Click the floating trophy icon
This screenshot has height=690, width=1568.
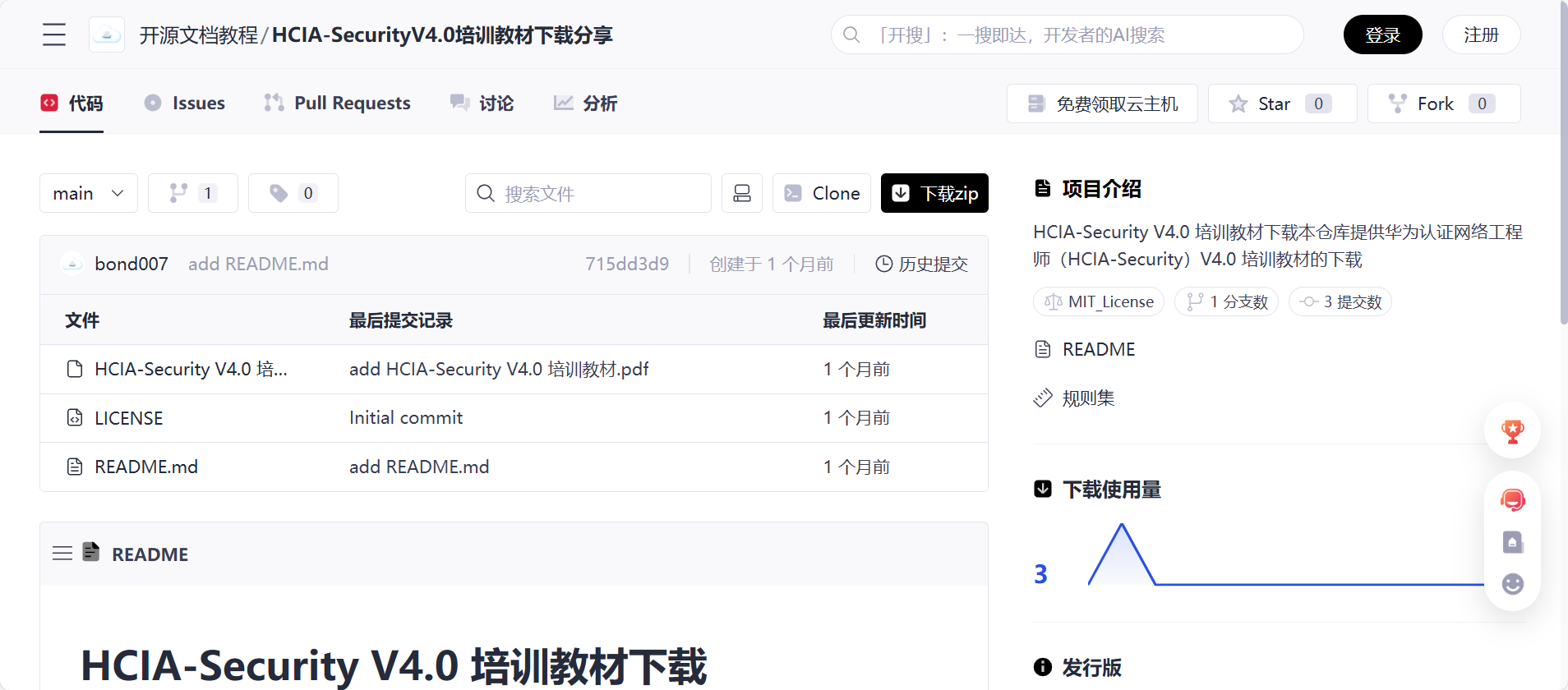click(x=1512, y=430)
